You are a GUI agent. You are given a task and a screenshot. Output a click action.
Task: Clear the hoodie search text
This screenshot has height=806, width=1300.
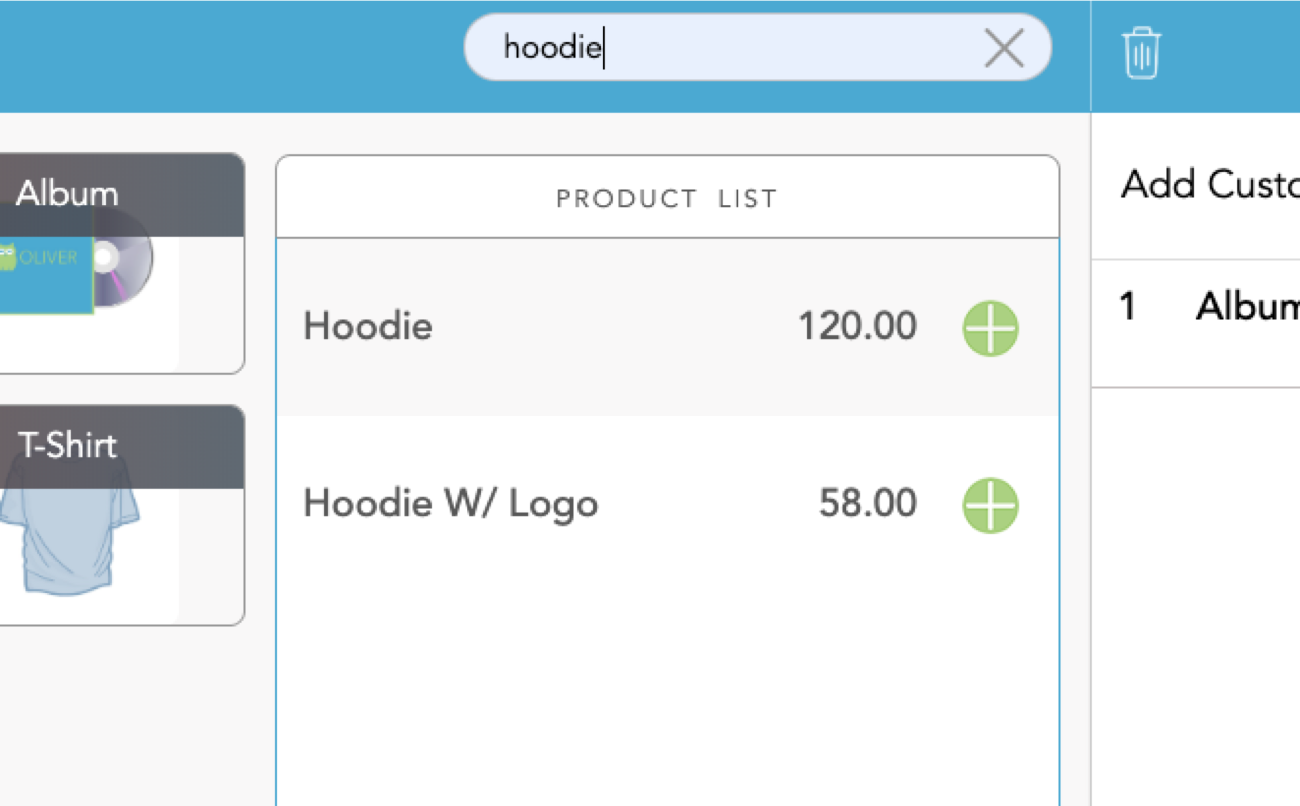click(1003, 48)
